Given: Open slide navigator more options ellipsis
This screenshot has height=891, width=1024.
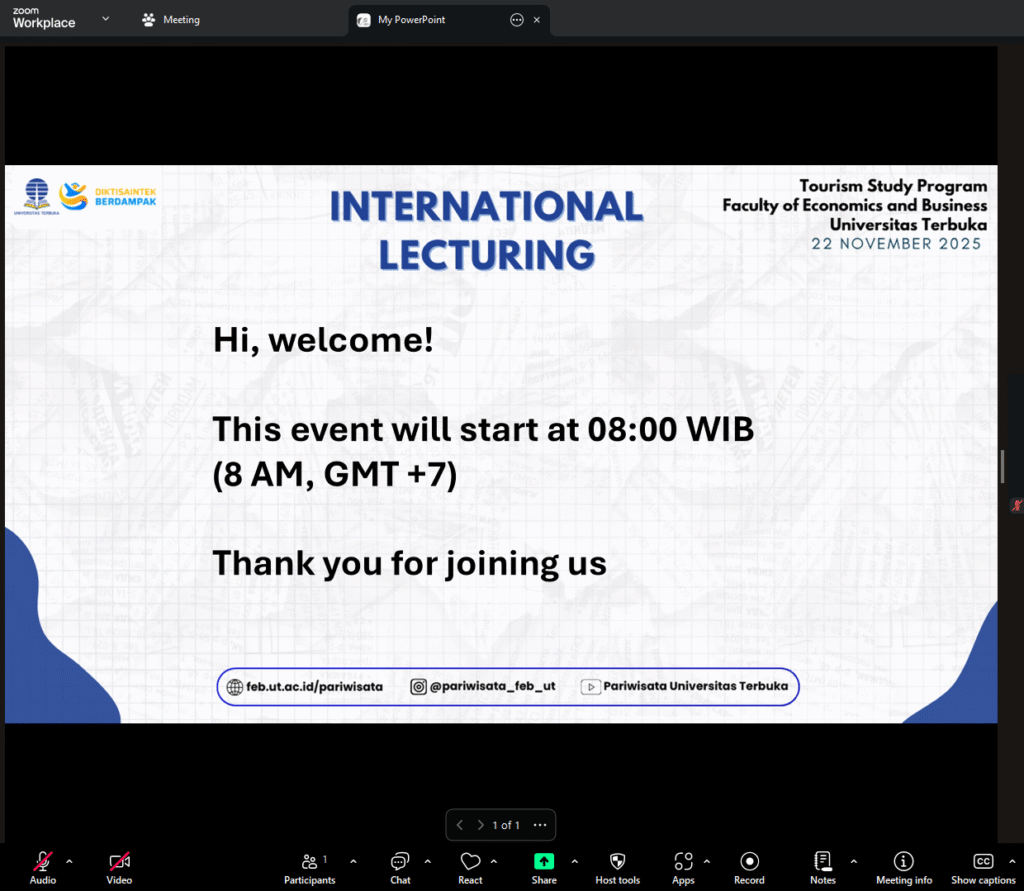Looking at the screenshot, I should click(540, 825).
